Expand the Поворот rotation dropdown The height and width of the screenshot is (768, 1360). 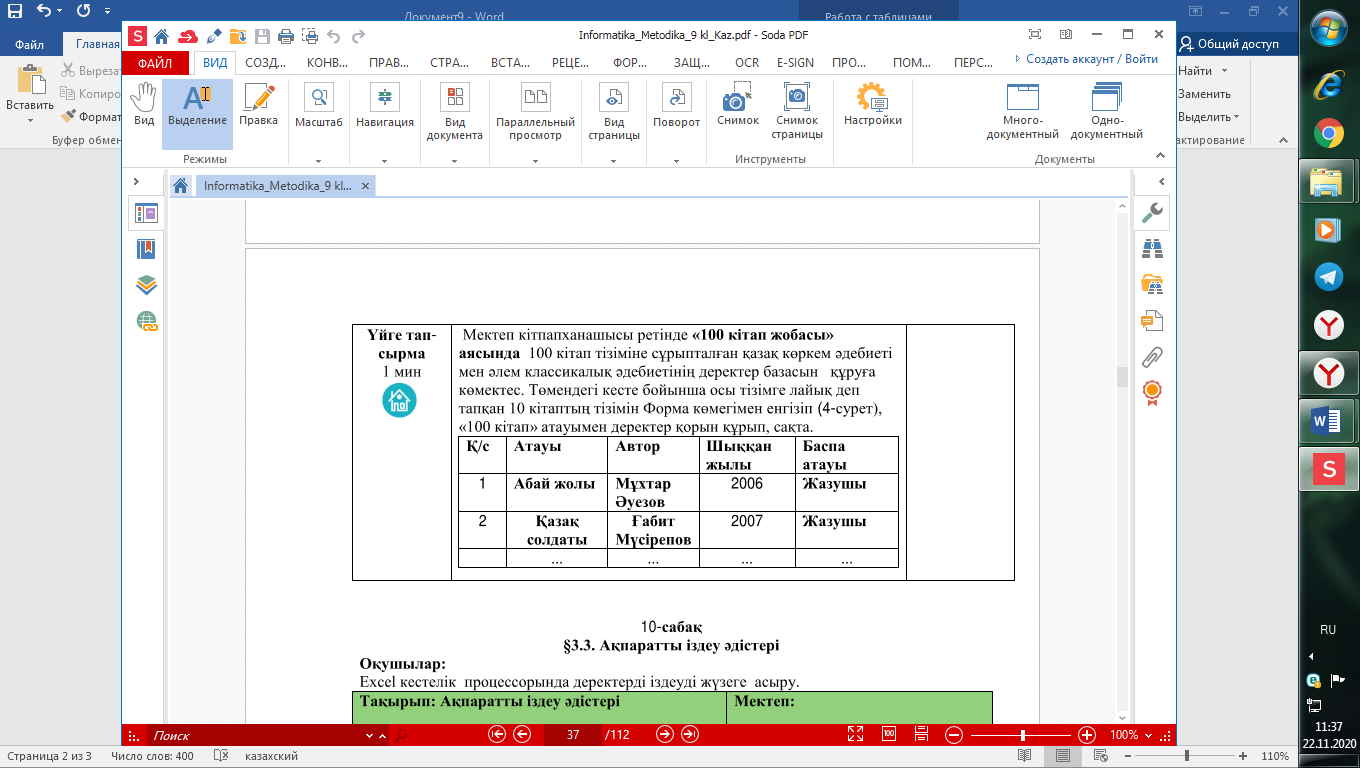coord(676,160)
